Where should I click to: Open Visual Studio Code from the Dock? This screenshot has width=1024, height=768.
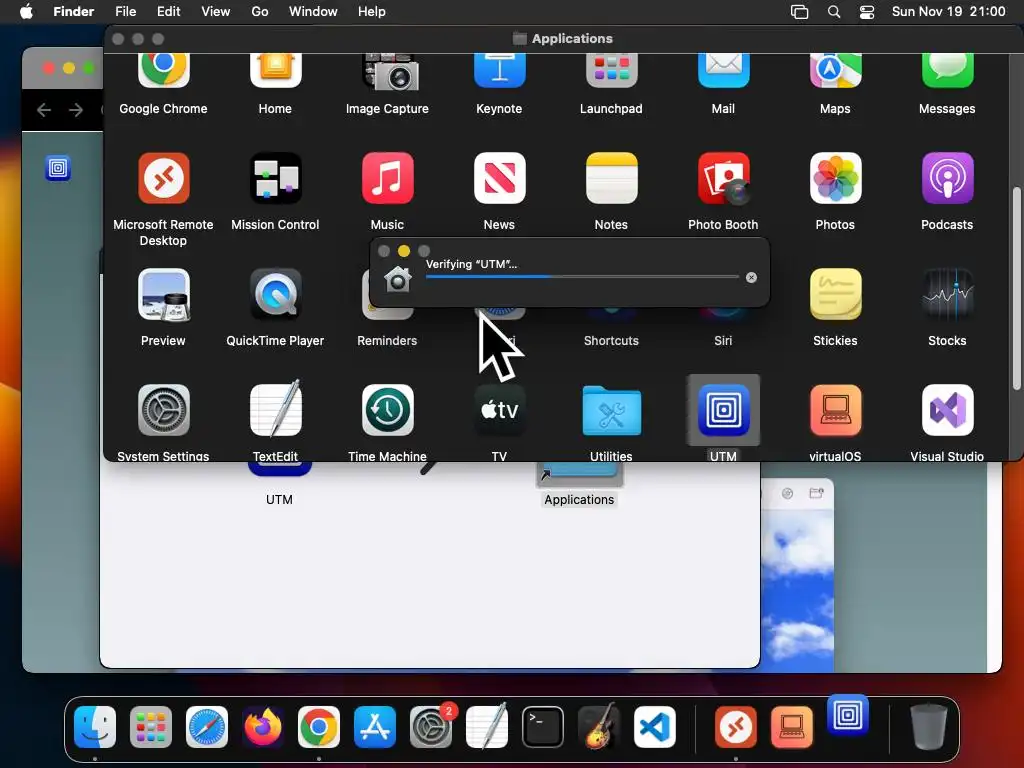pos(655,727)
